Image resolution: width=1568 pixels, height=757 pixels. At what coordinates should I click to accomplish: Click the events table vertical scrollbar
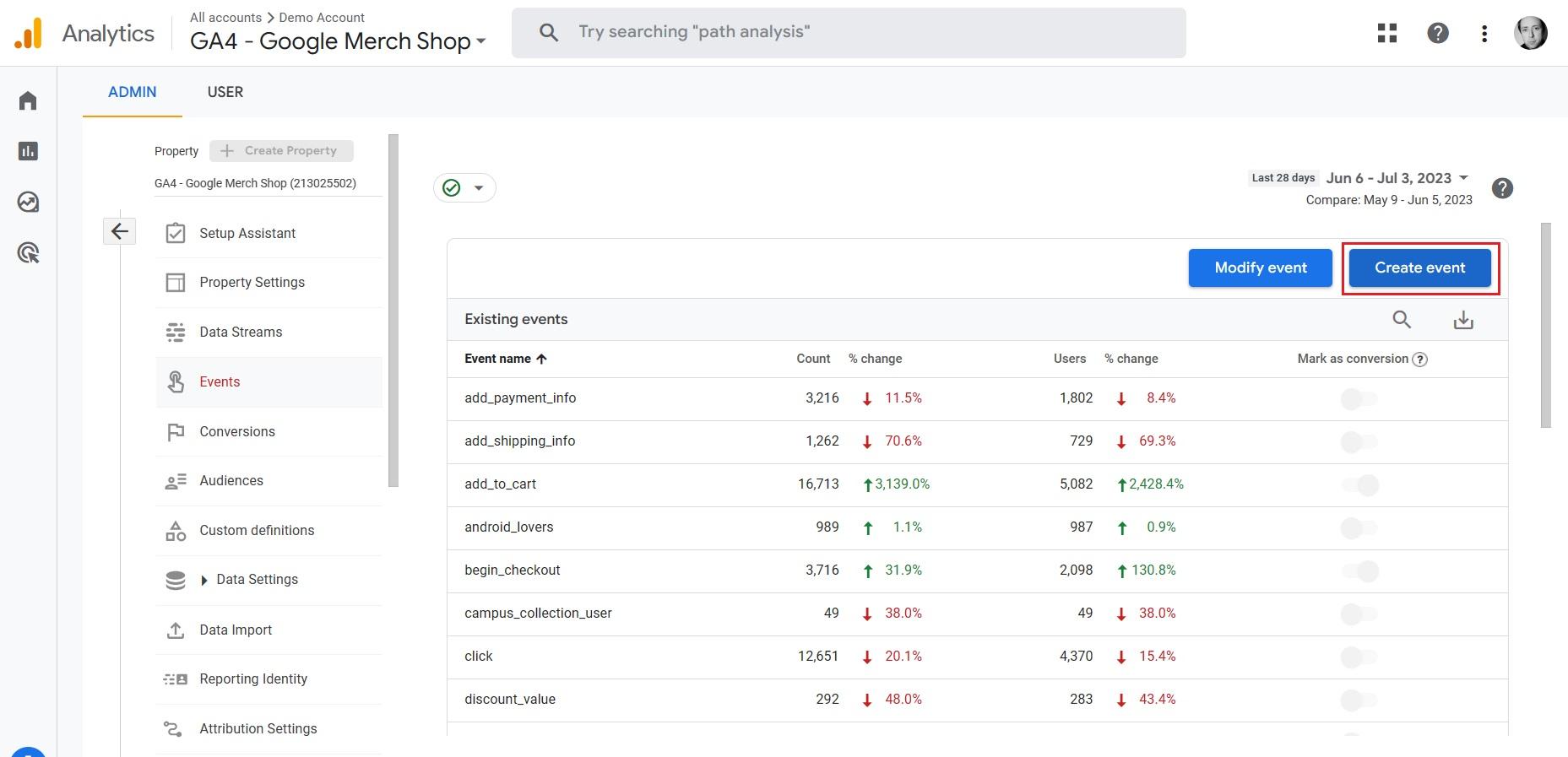pyautogui.click(x=1546, y=325)
